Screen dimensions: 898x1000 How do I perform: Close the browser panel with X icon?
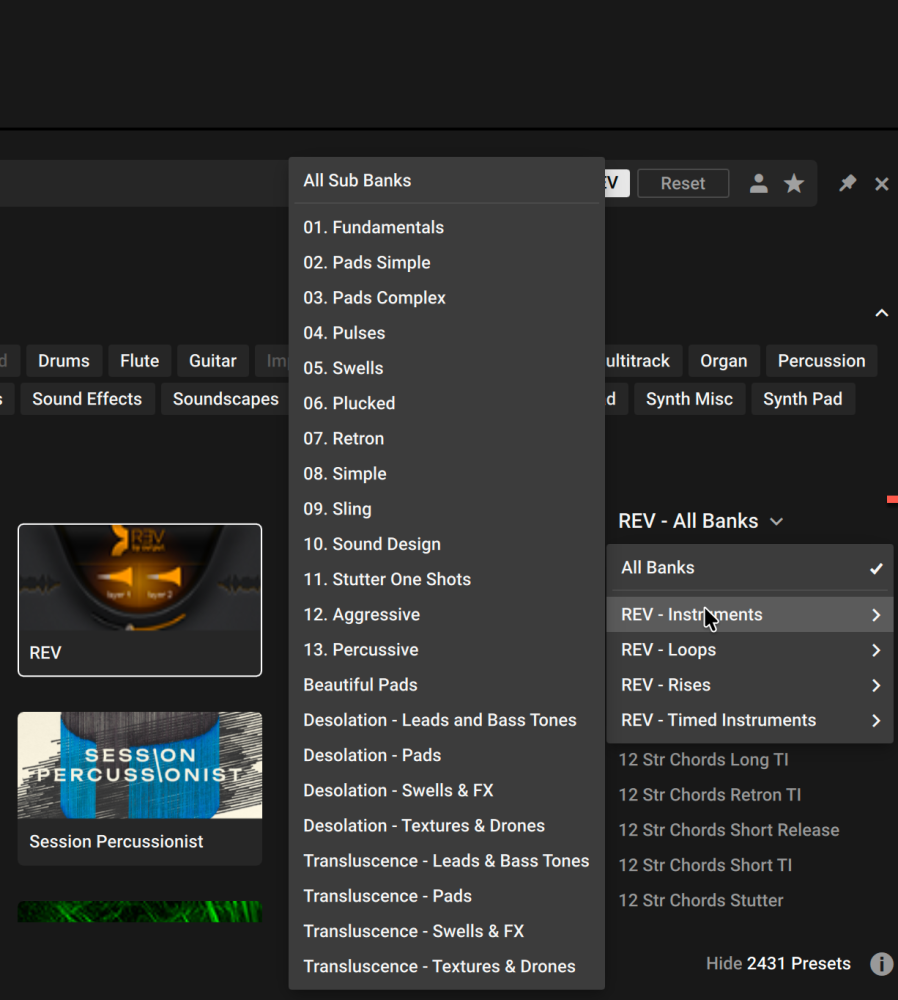click(x=881, y=184)
